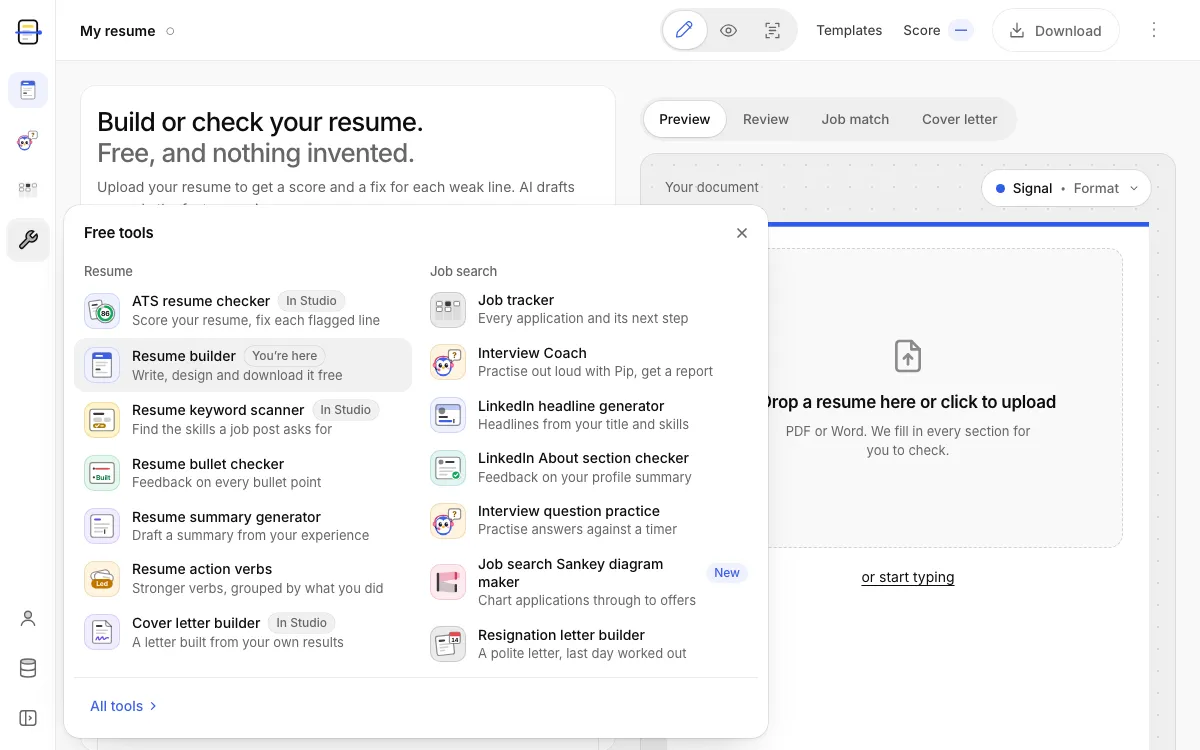Switch to eye preview mode
The image size is (1200, 750).
tap(729, 30)
